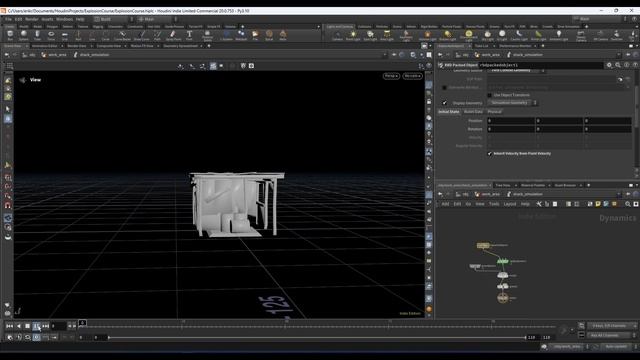Switch to the Physical tab
The width and height of the screenshot is (640, 360).
coord(494,111)
